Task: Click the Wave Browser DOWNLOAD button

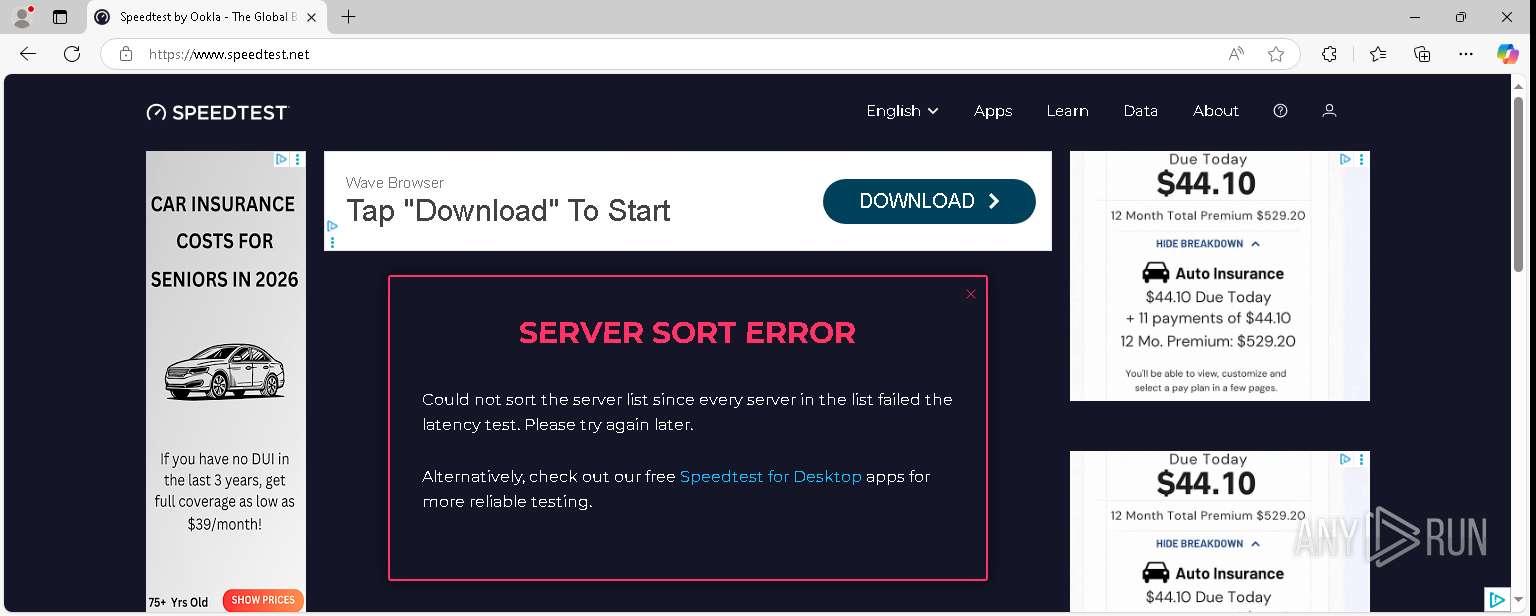Action: pos(929,201)
